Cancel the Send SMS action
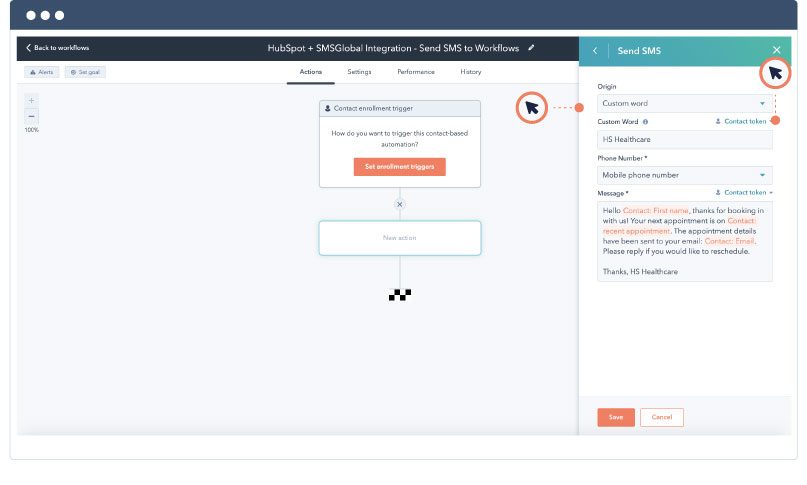This screenshot has height=485, width=807. [662, 418]
